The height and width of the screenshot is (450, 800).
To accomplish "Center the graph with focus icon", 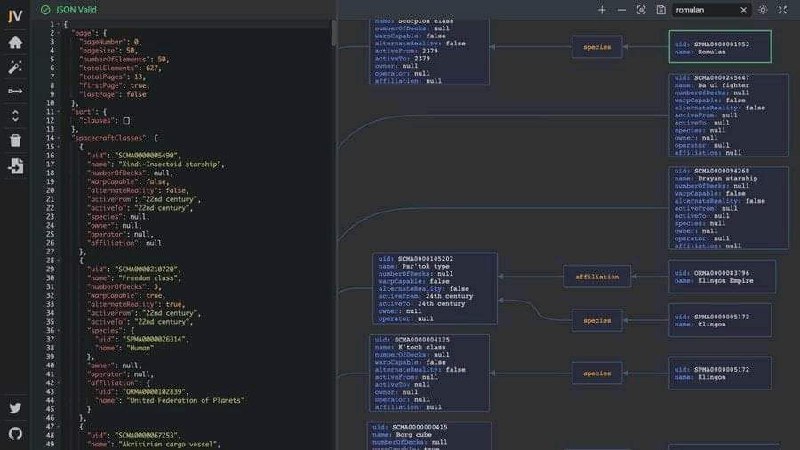I will (641, 10).
